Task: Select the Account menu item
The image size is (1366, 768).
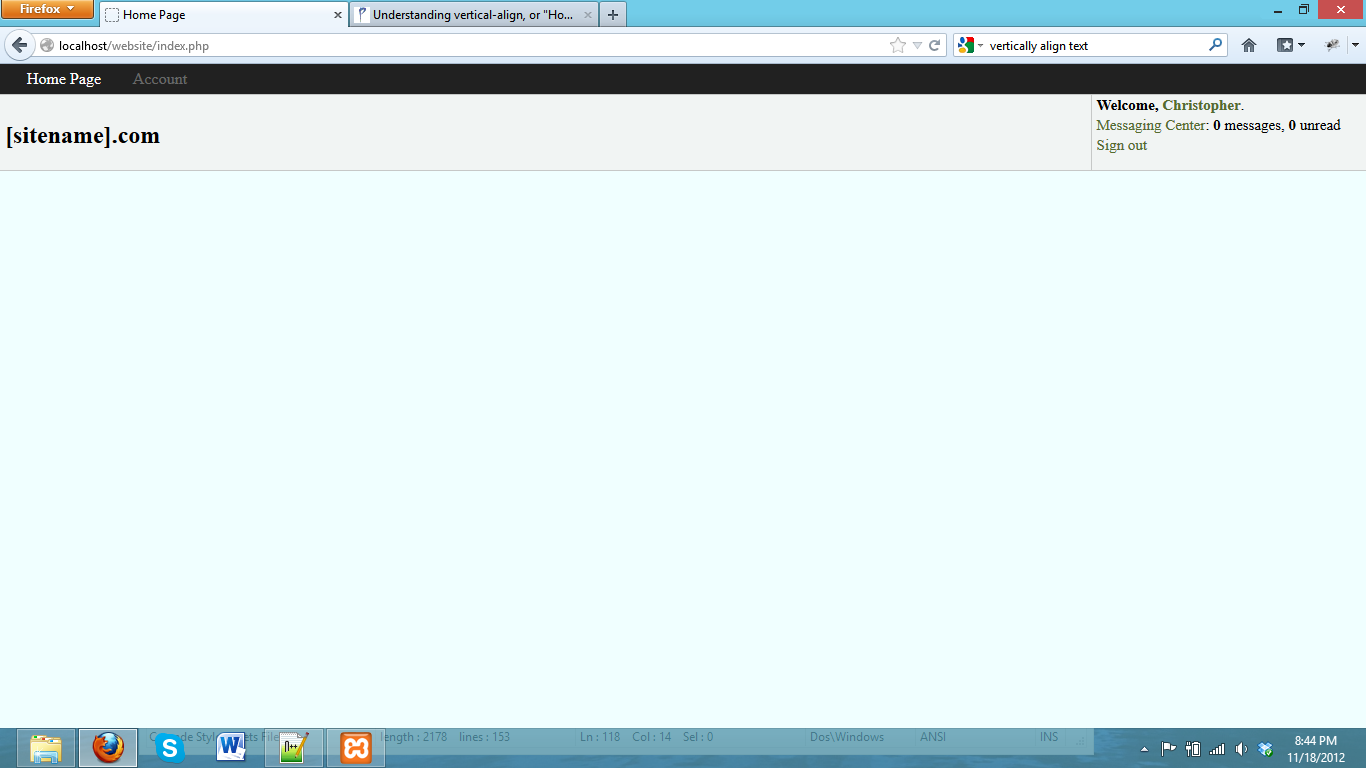Action: 160,79
